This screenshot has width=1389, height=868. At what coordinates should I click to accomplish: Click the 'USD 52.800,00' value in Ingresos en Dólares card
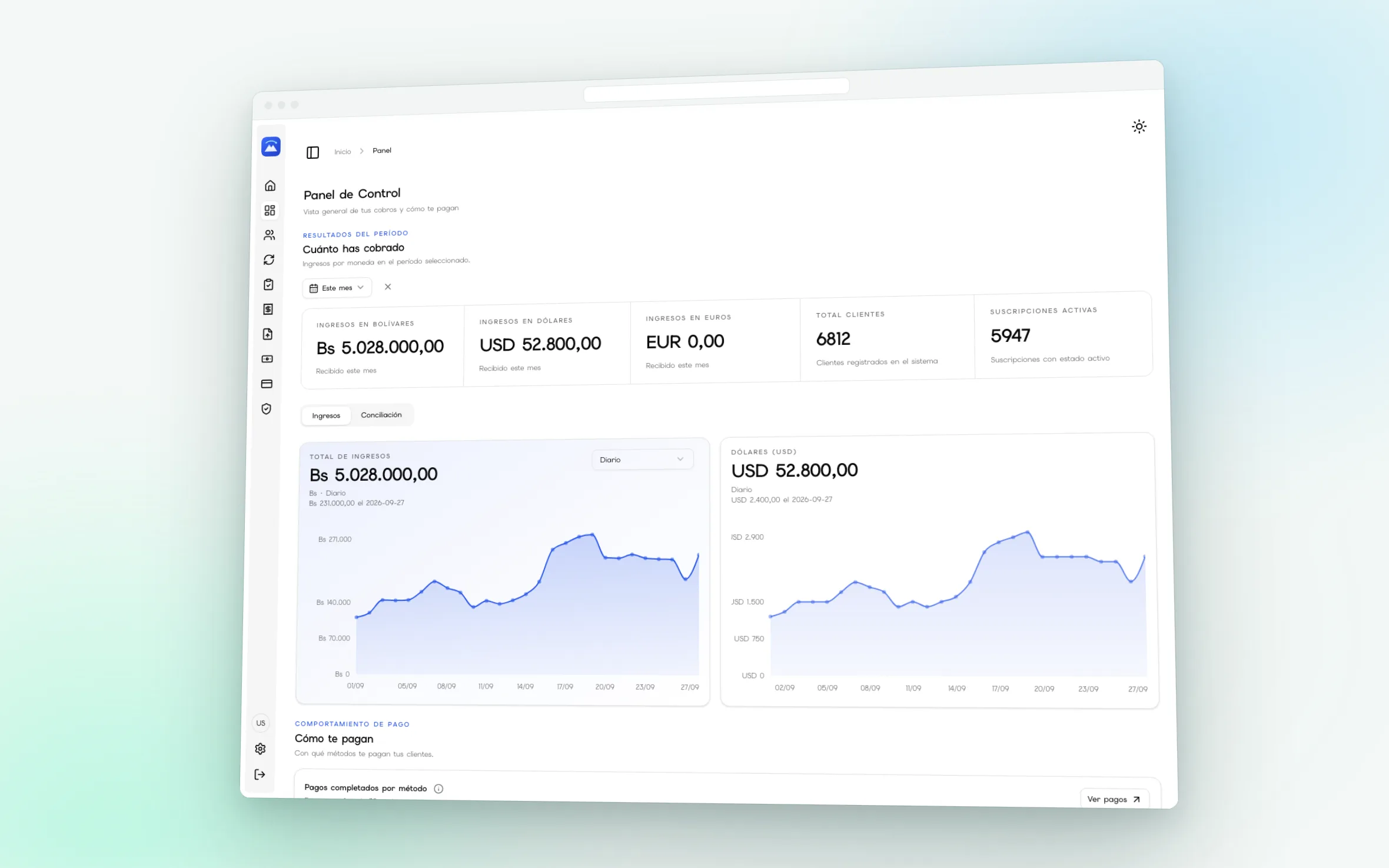pyautogui.click(x=540, y=344)
